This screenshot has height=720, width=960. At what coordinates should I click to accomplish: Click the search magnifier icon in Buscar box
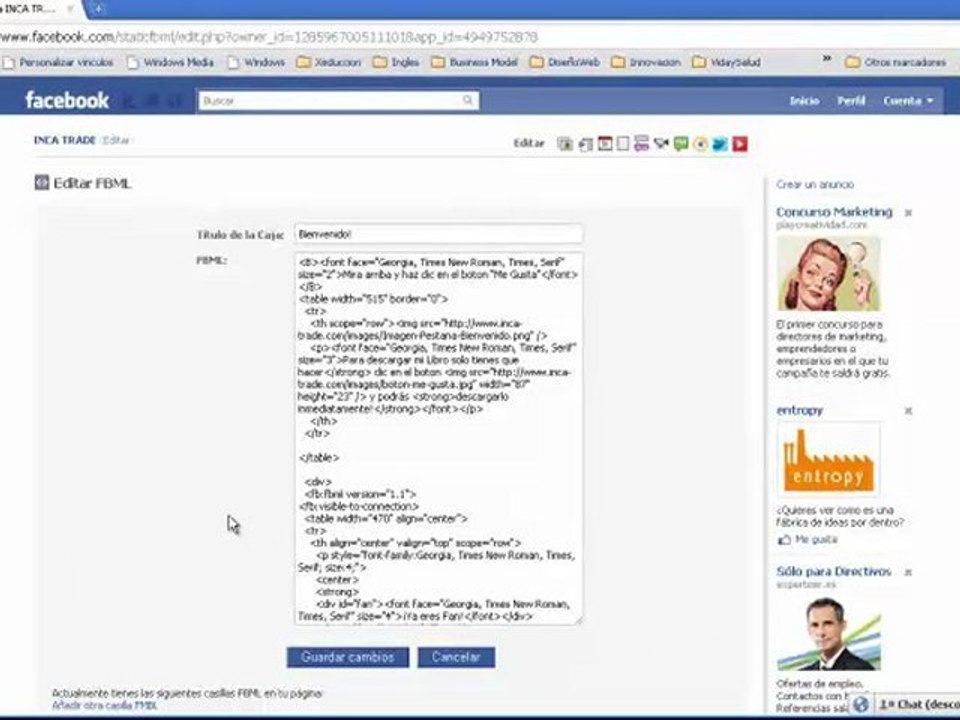click(468, 100)
